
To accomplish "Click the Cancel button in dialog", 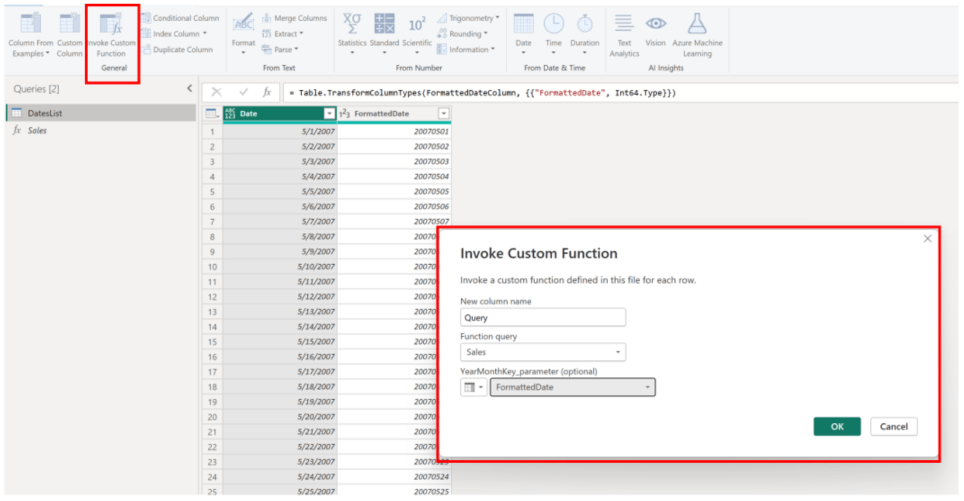I will tap(893, 426).
